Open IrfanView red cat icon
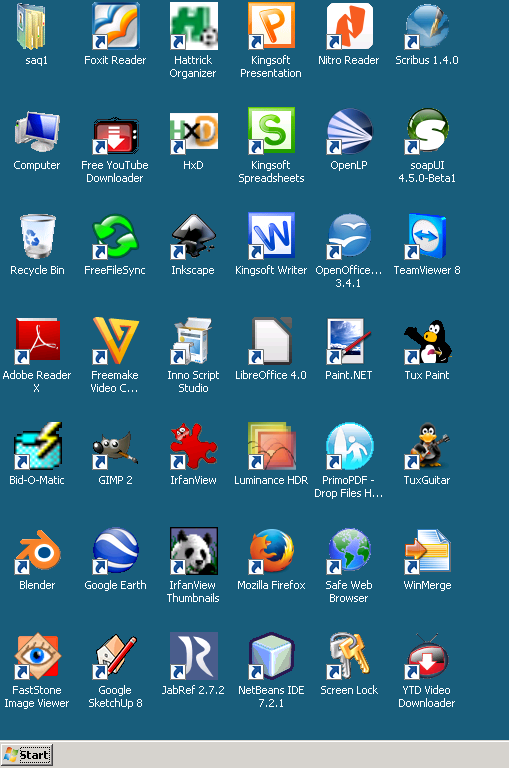 [x=193, y=445]
